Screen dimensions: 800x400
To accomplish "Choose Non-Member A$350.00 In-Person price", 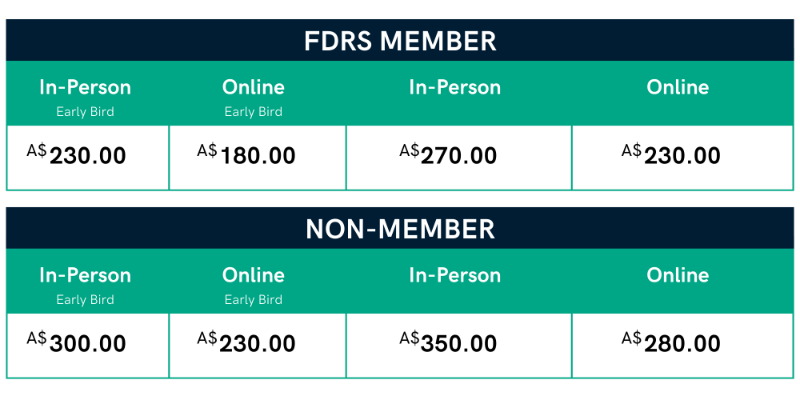I will tap(448, 342).
